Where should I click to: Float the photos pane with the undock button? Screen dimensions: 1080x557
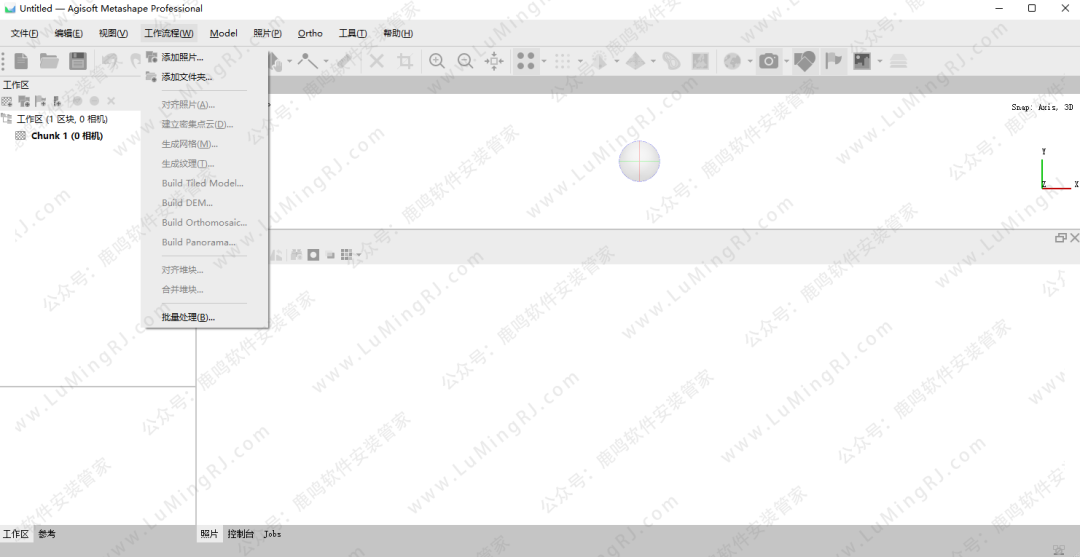tap(1061, 238)
